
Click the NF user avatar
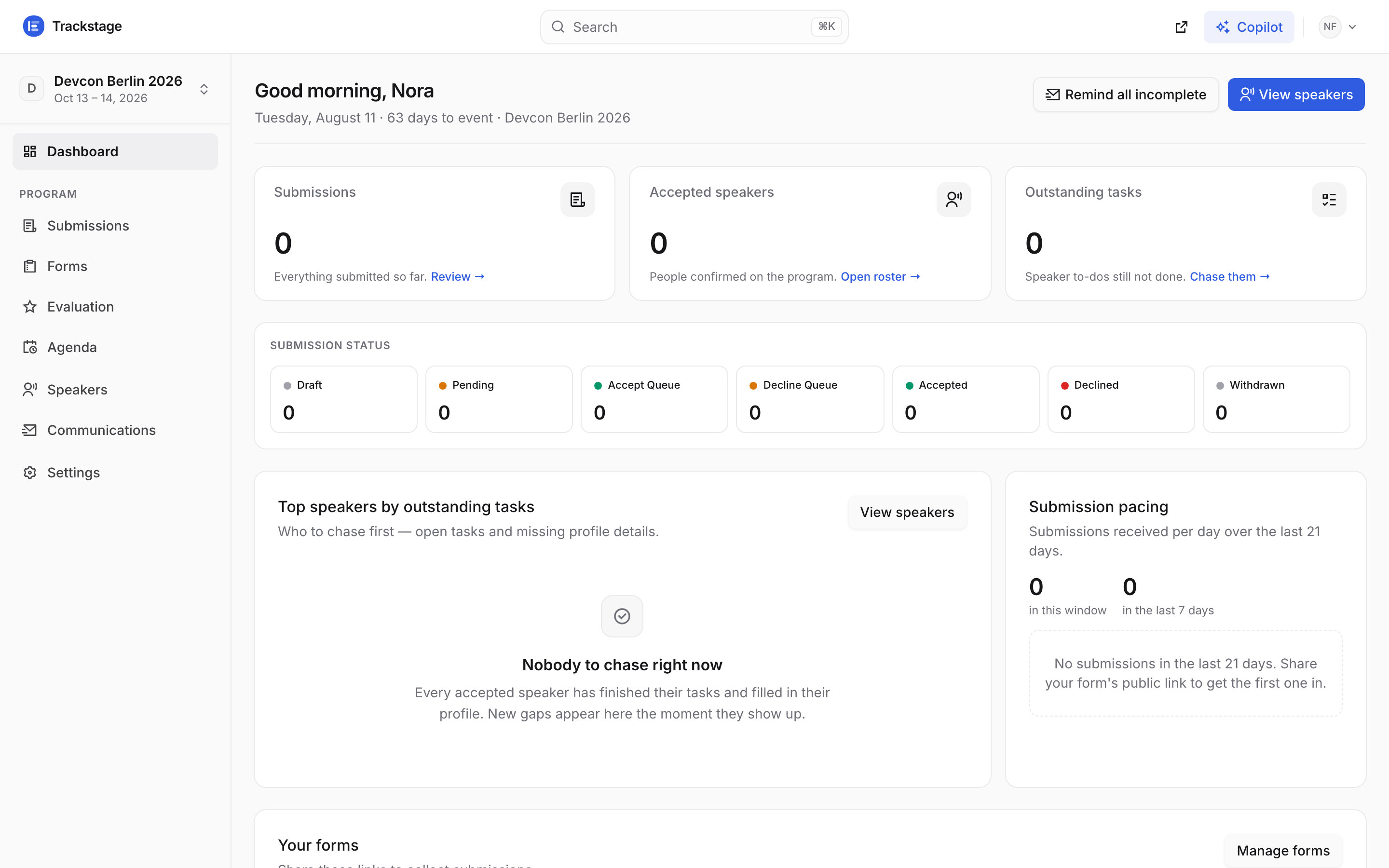click(1329, 27)
